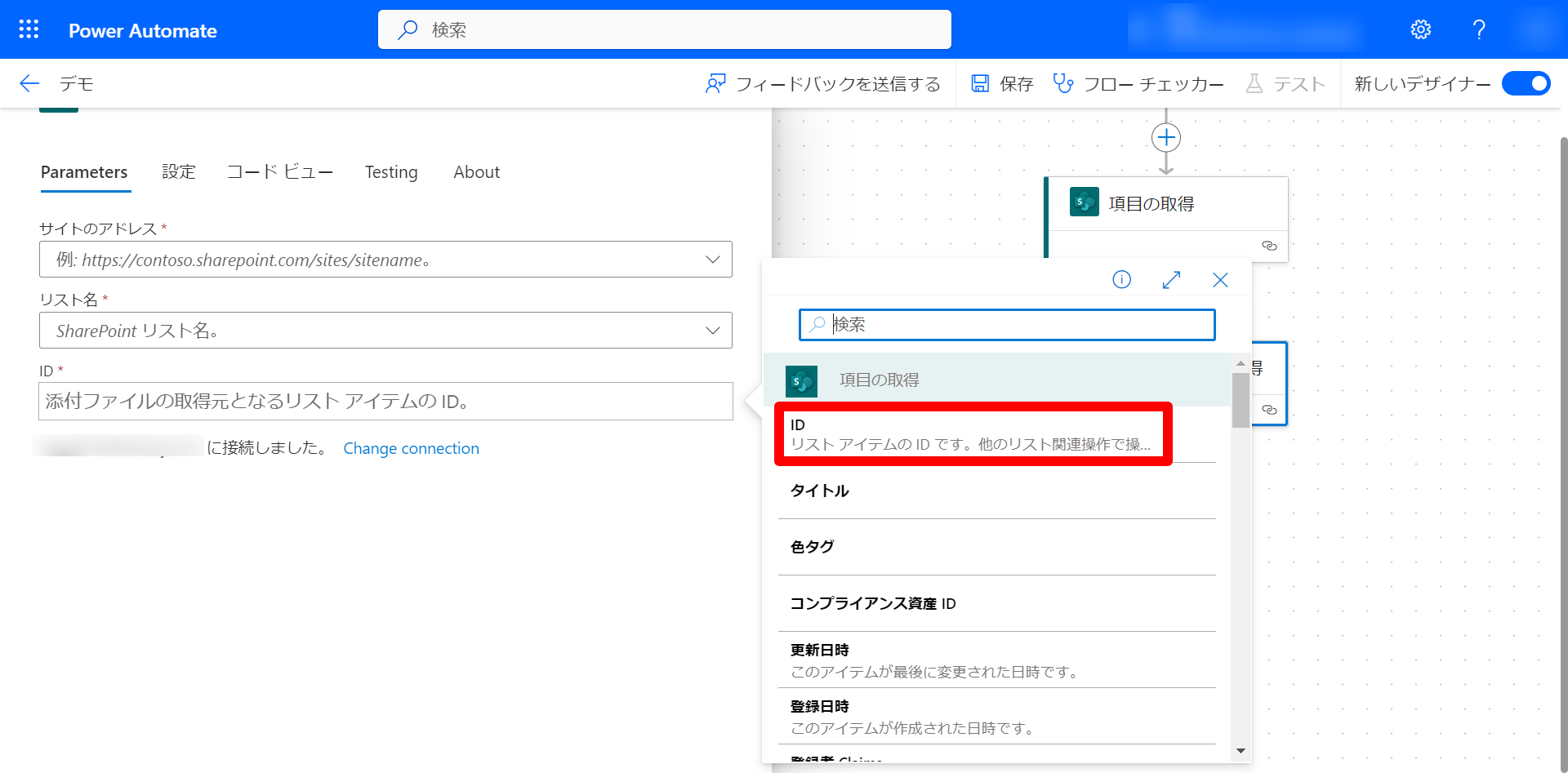Image resolution: width=1568 pixels, height=773 pixels.
Task: Open the リスト名 dropdown
Action: pyautogui.click(x=712, y=331)
